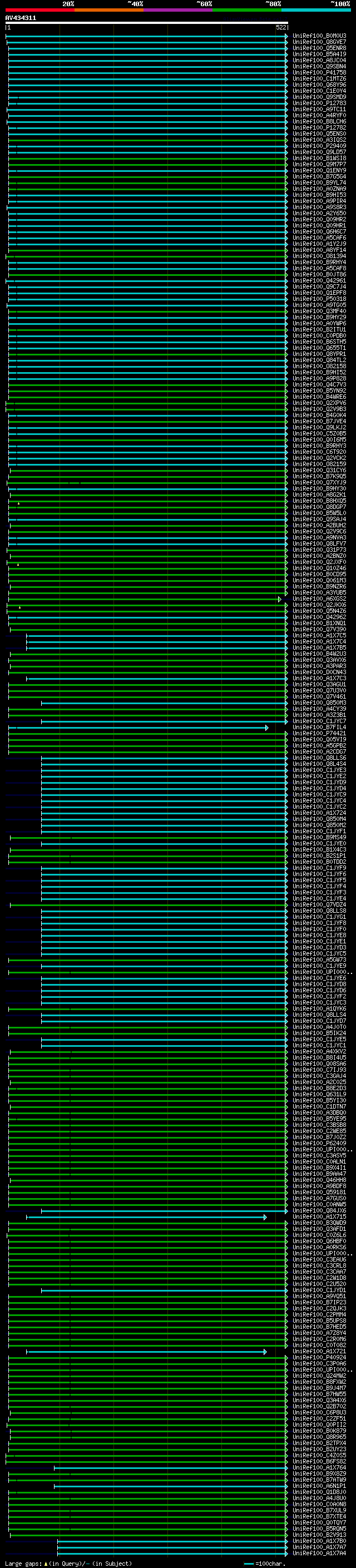Viewport: 356px width, 1568px height.
Task: Select hit UniRef100_Q9SMD9
Action: point(319,97)
